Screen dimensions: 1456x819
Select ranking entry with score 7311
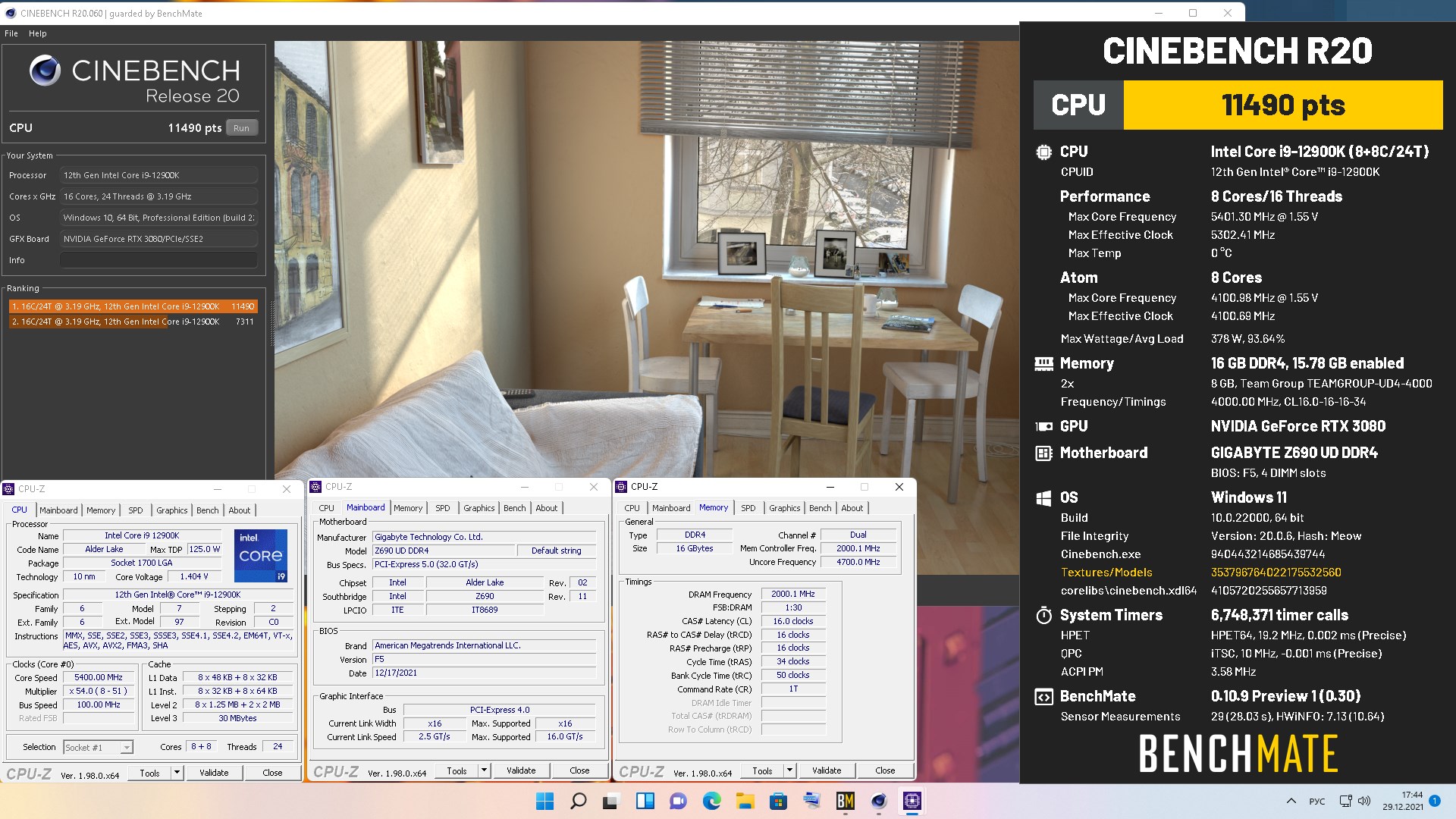click(x=133, y=322)
